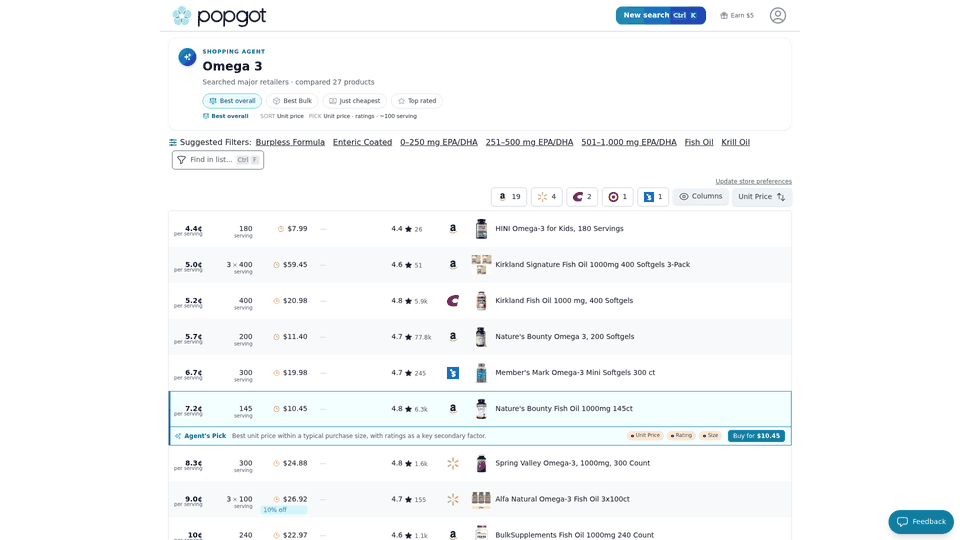Viewport: 960px width, 540px height.
Task: Apply the Fish Oil filter
Action: (x=699, y=142)
